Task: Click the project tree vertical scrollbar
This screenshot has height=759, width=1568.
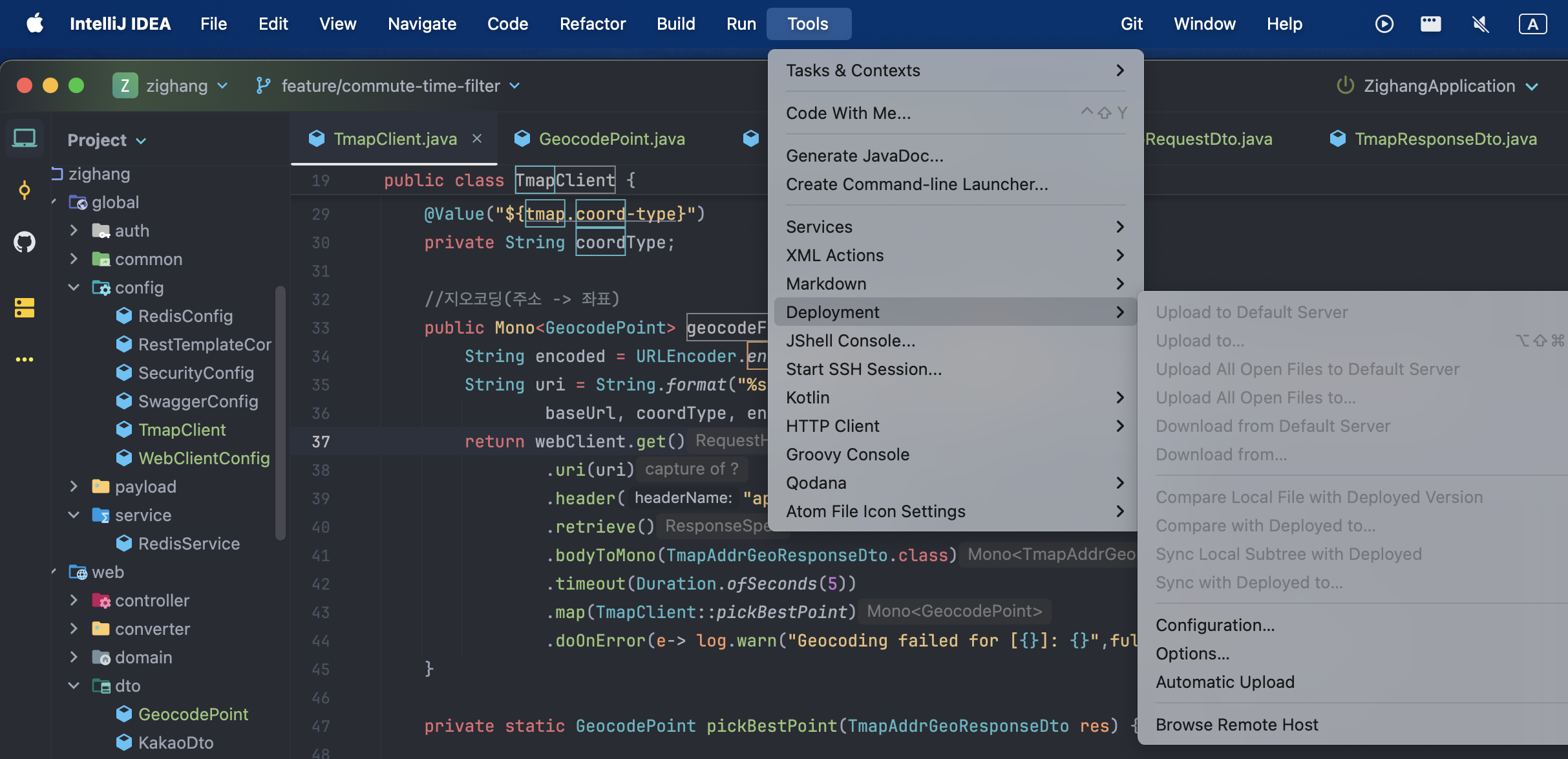Action: (x=280, y=414)
